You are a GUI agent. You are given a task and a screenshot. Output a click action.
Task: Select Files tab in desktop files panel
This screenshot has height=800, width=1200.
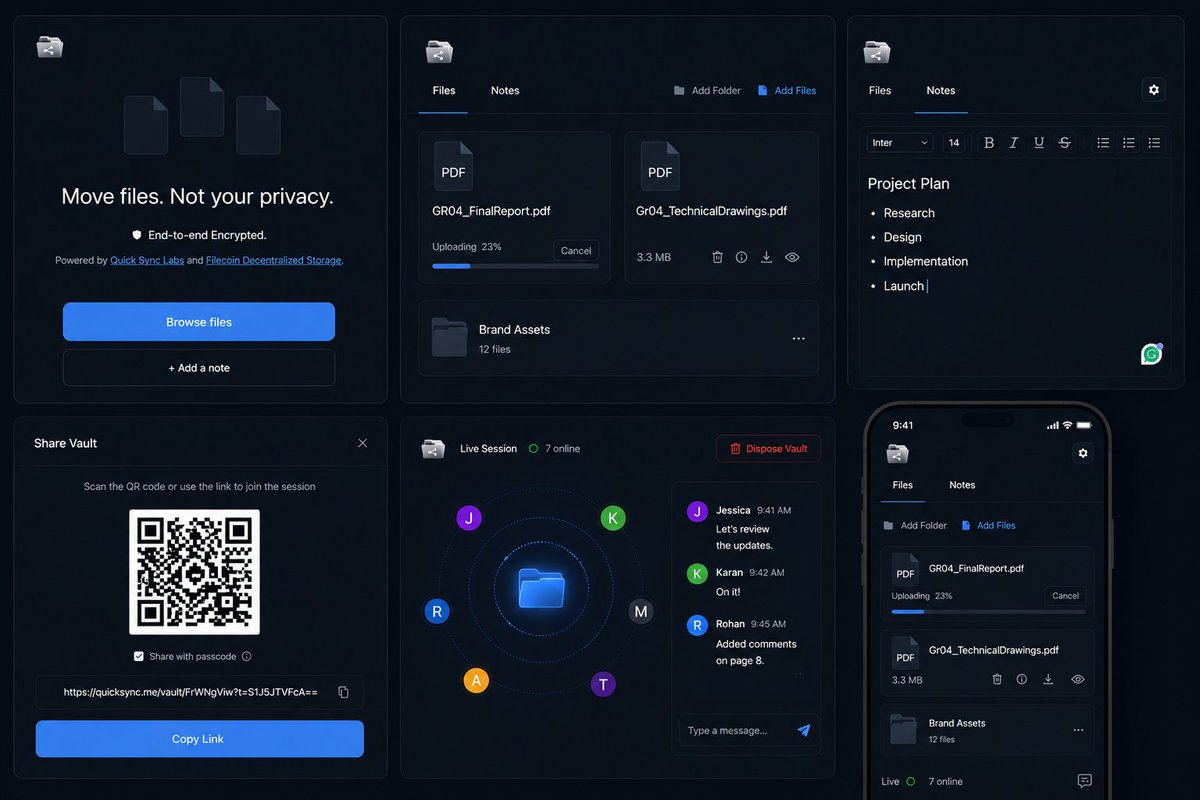pyautogui.click(x=444, y=90)
